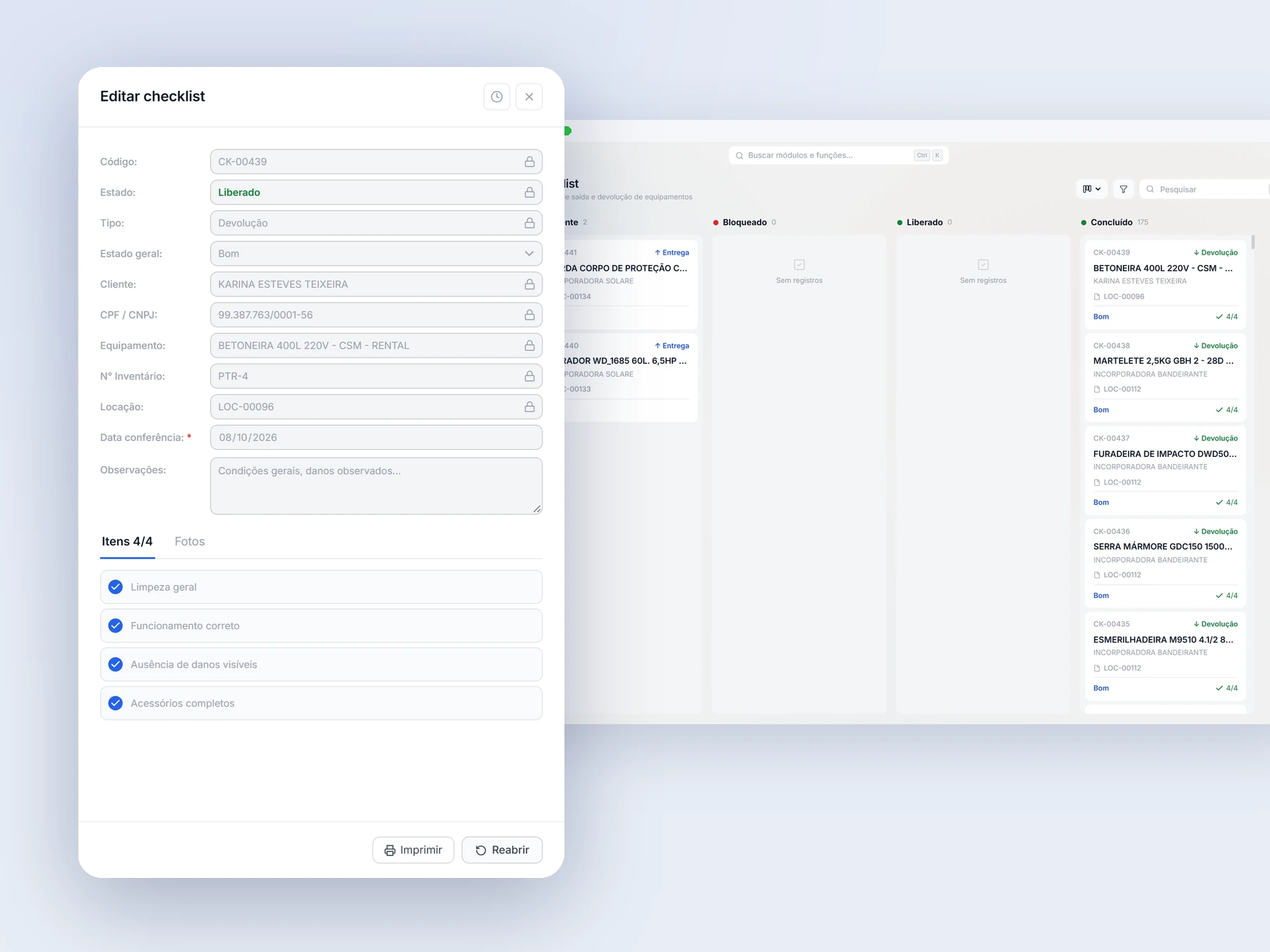Toggle the Acessórios completos checkbox
Image resolution: width=1270 pixels, height=952 pixels.
point(116,703)
